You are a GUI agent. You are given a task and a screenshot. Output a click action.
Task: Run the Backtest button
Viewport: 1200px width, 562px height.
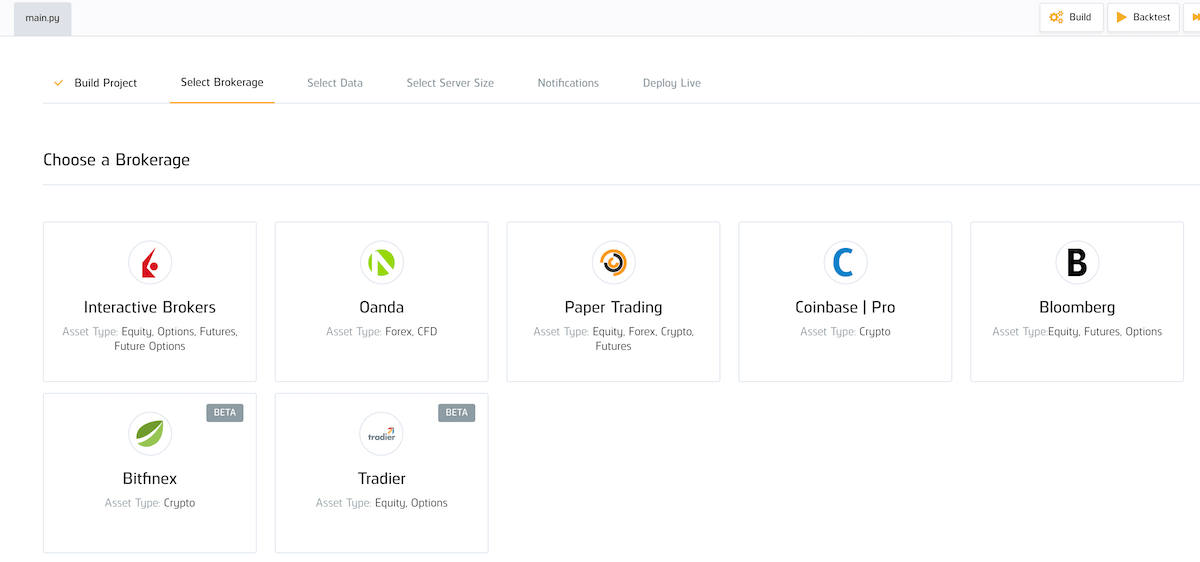[1143, 17]
